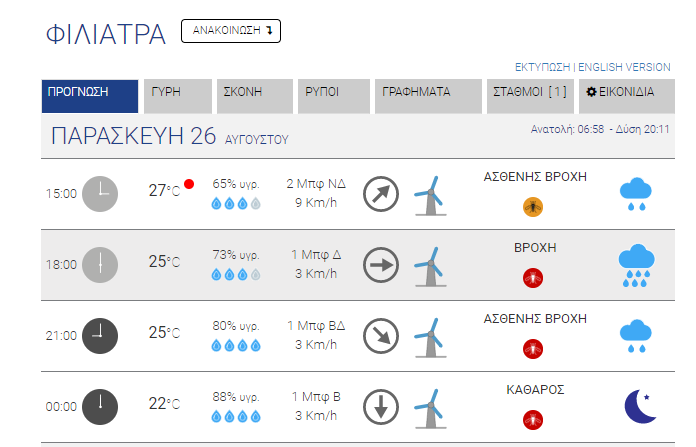Click the dark clock icon at 21:00
The image size is (696, 447).
click(100, 336)
